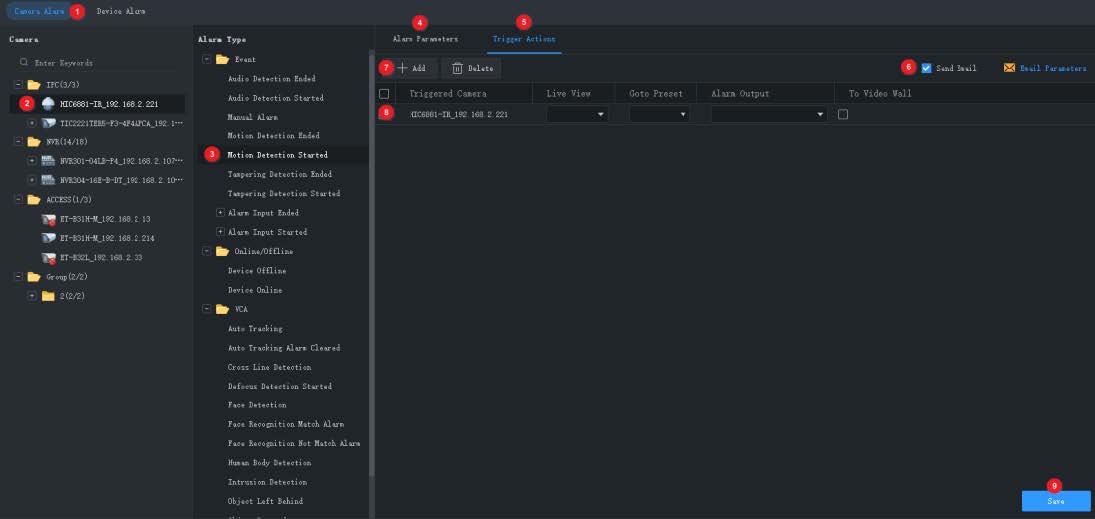Select Intrusion Detection alarm type
Screen dimensions: 1095x519
click(x=267, y=482)
